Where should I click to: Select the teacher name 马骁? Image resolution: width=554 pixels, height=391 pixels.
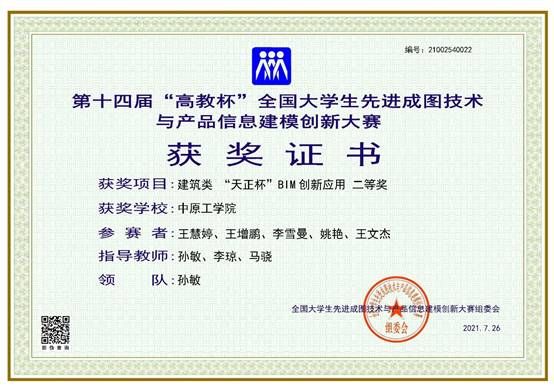click(260, 257)
